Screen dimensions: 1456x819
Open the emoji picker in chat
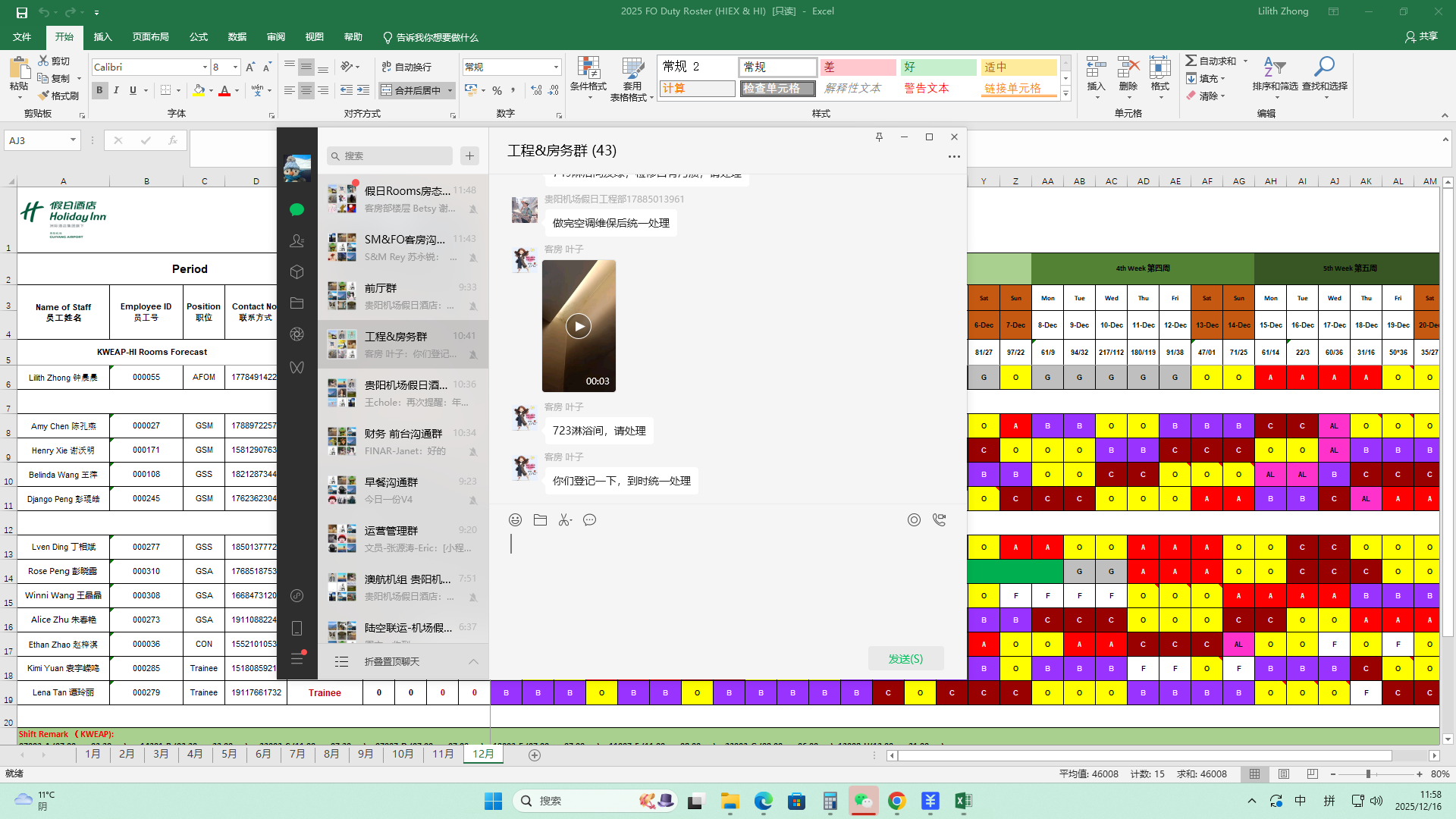coord(515,520)
